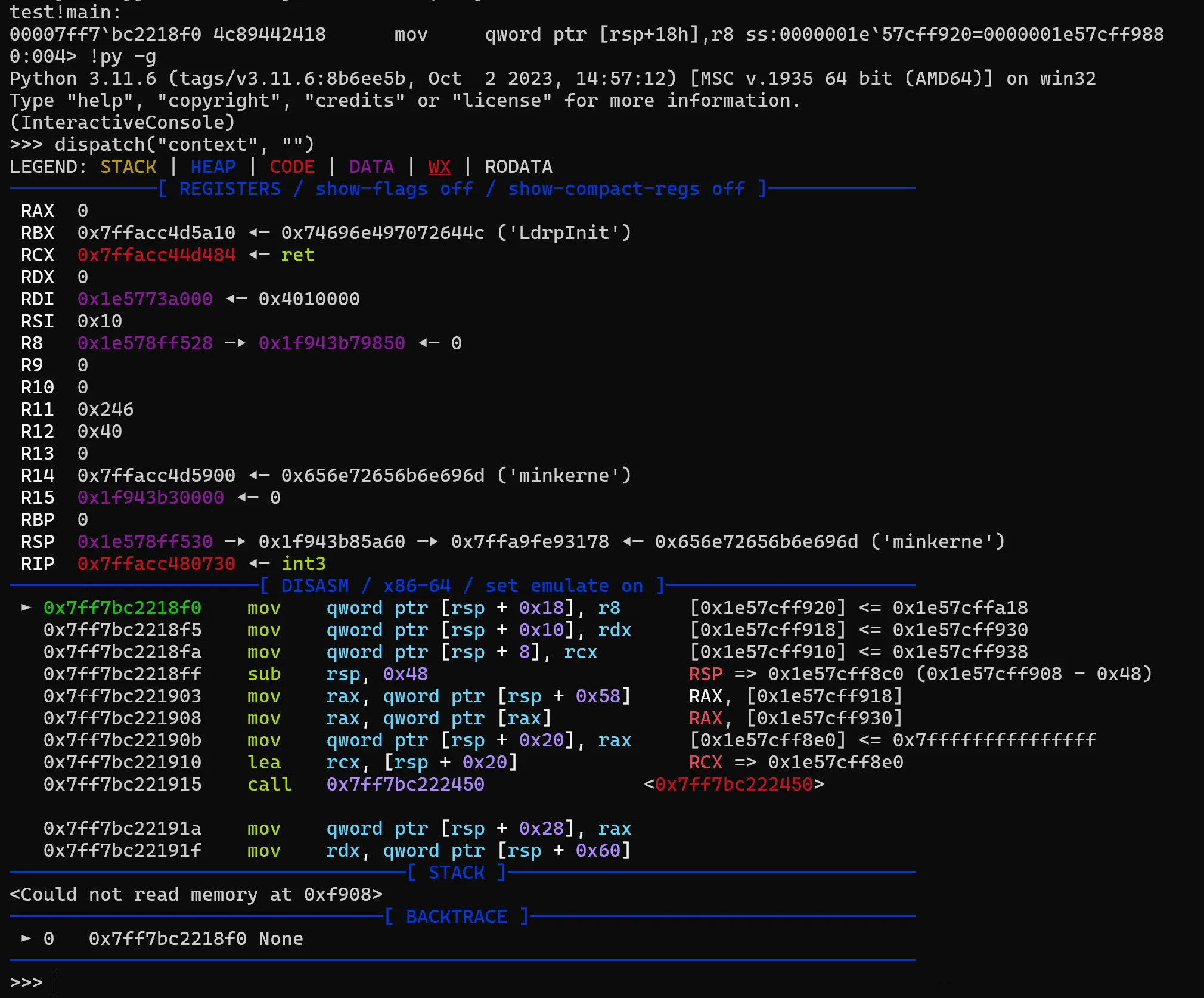Click the call target 0x7ff7bc222450 in red
Screen dimensions: 1204x998
734,784
